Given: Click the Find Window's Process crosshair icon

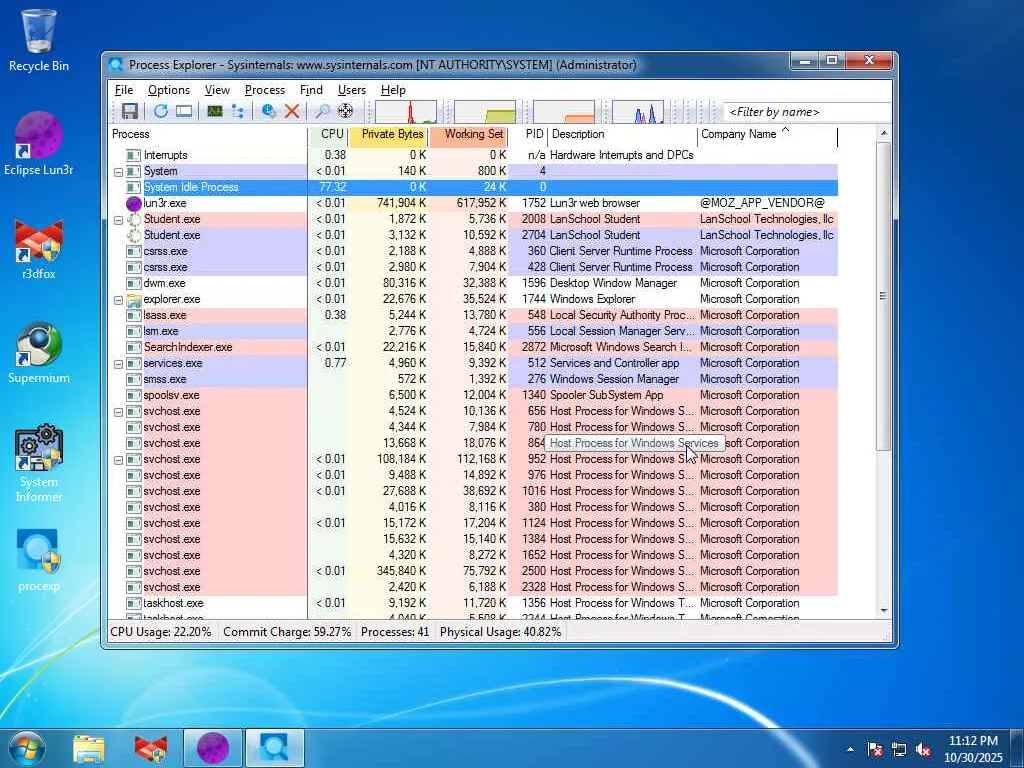Looking at the screenshot, I should tap(345, 111).
